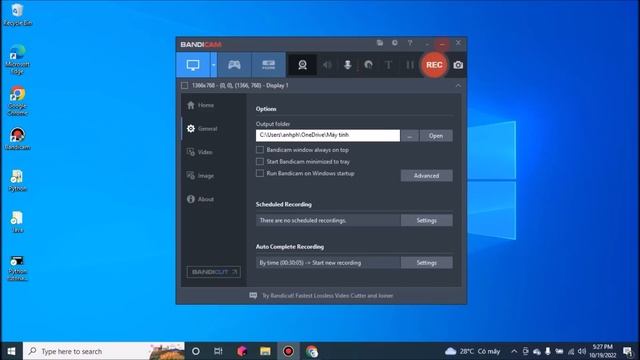Open Auto Complete Recording Settings button
This screenshot has width=640, height=360.
pos(427,263)
